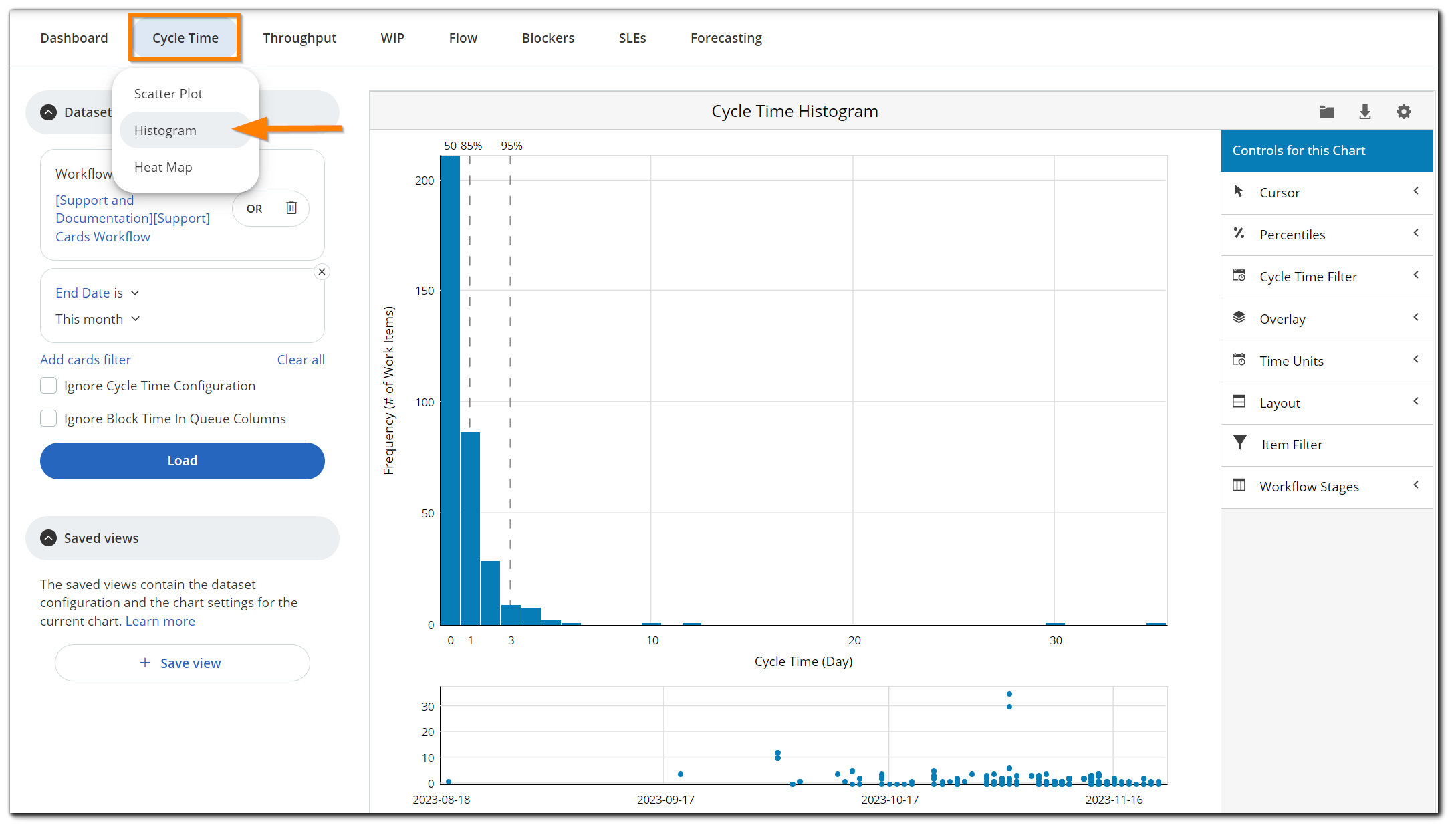Viewport: 1456px width, 831px height.
Task: Open the Item Filter funnel icon
Action: point(1240,444)
